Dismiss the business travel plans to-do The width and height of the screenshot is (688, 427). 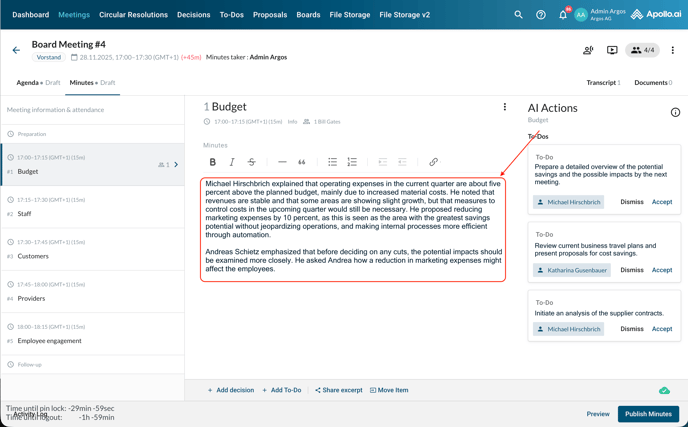click(x=632, y=270)
